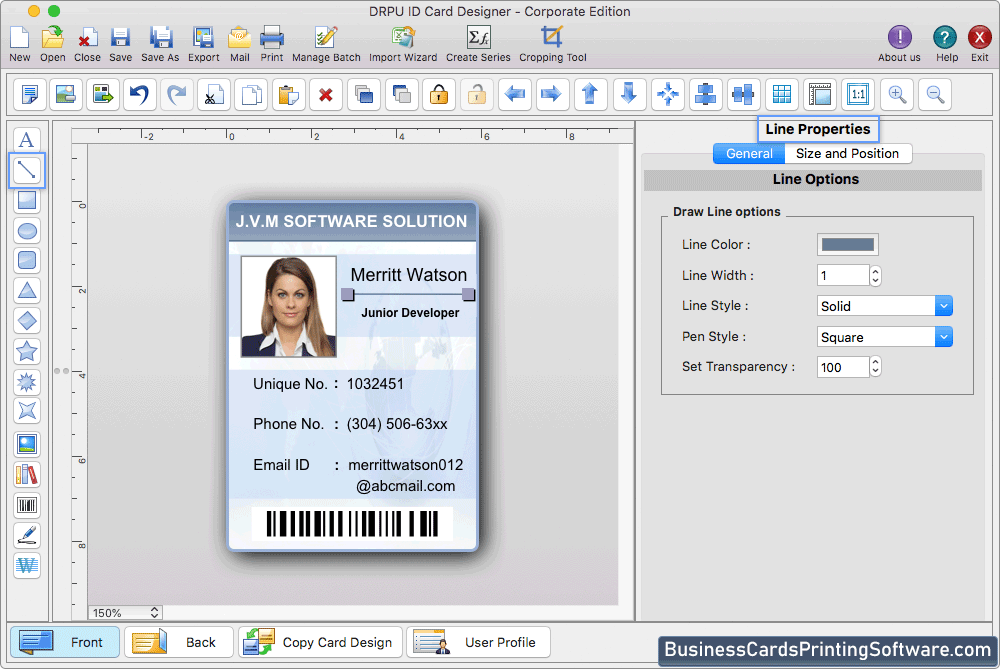1000x669 pixels.
Task: Open the User Profile
Action: click(x=478, y=642)
